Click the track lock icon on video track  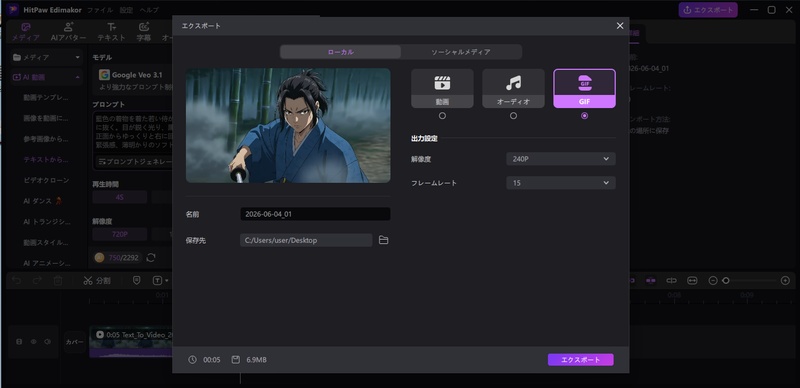19,342
